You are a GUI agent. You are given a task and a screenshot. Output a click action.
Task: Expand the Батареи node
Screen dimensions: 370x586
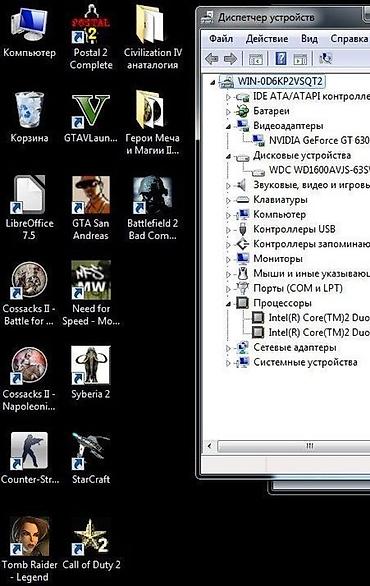click(228, 111)
